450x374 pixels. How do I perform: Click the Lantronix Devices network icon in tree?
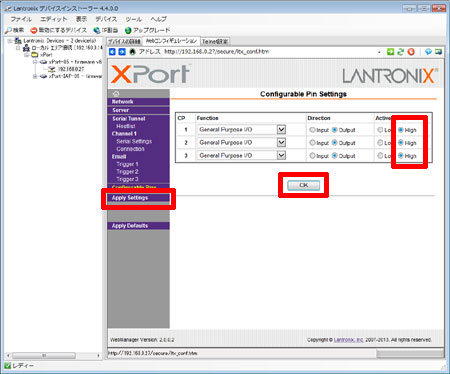point(18,41)
